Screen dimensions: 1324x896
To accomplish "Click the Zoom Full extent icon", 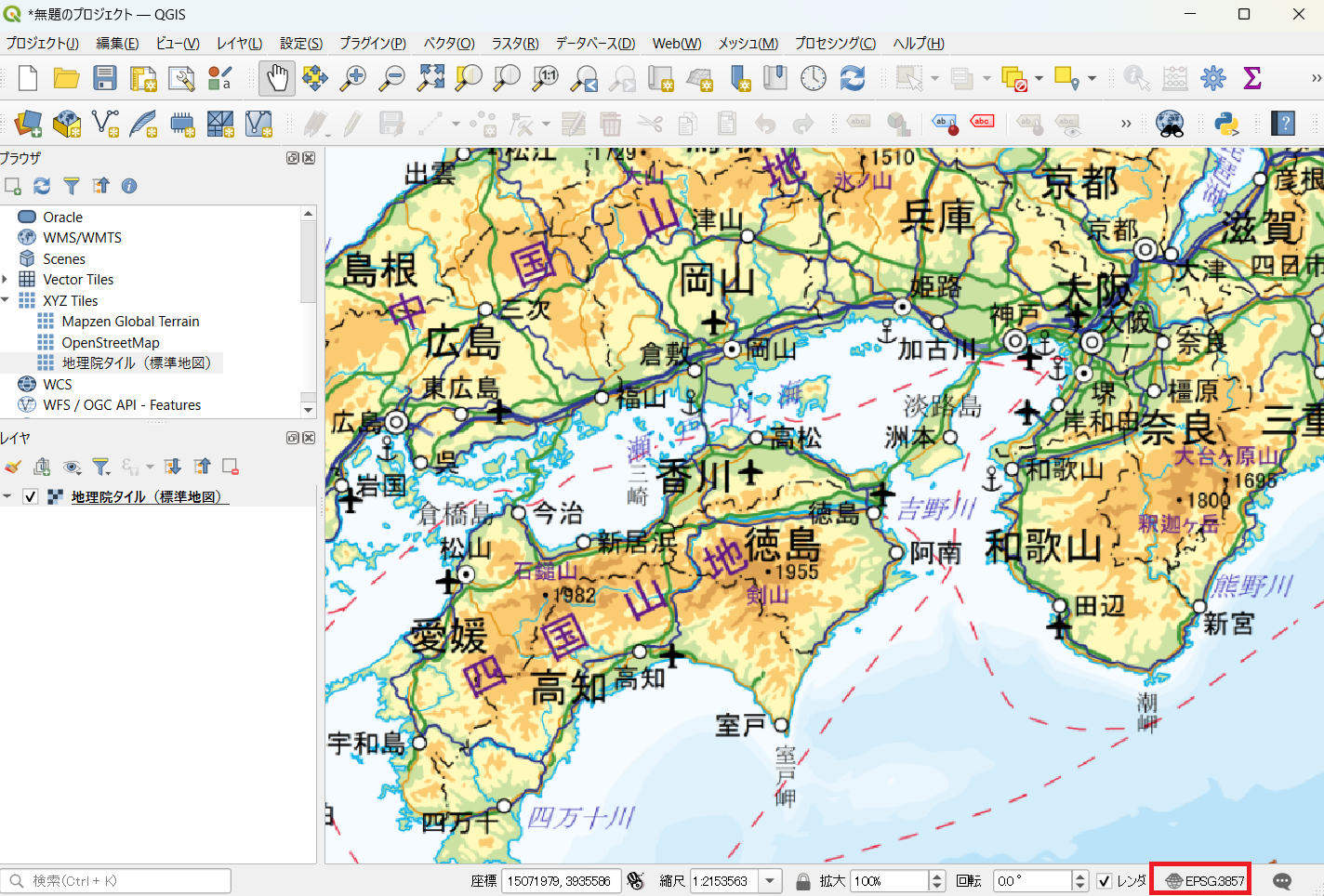I will [430, 78].
